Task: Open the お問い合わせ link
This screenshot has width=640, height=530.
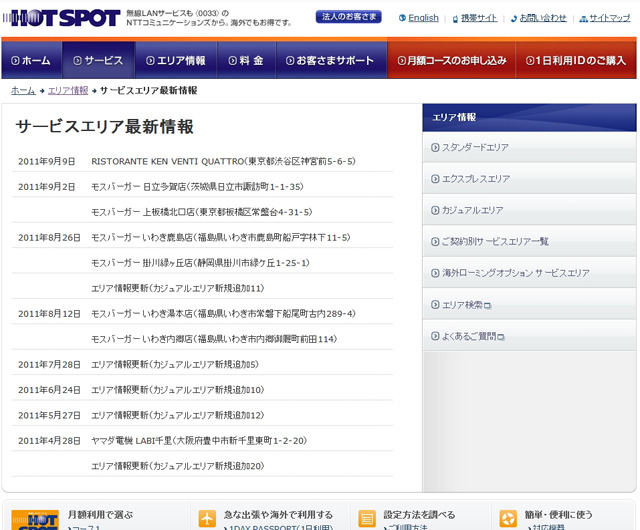Action: click(x=543, y=18)
